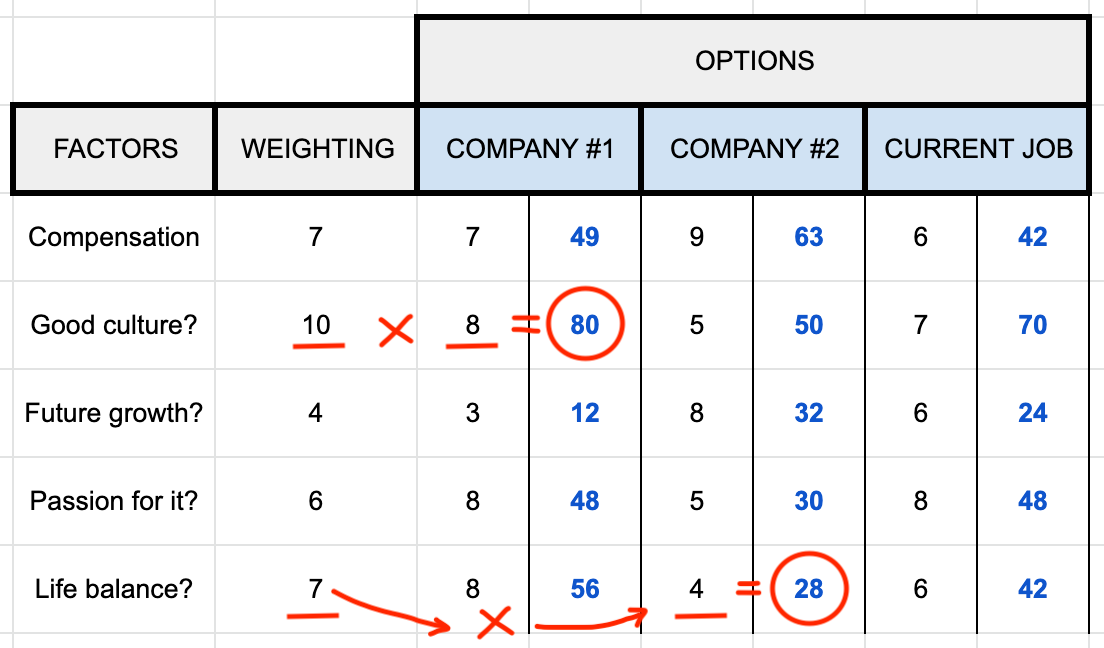Click the FACTORS header cell
The height and width of the screenshot is (648, 1104).
point(114,149)
